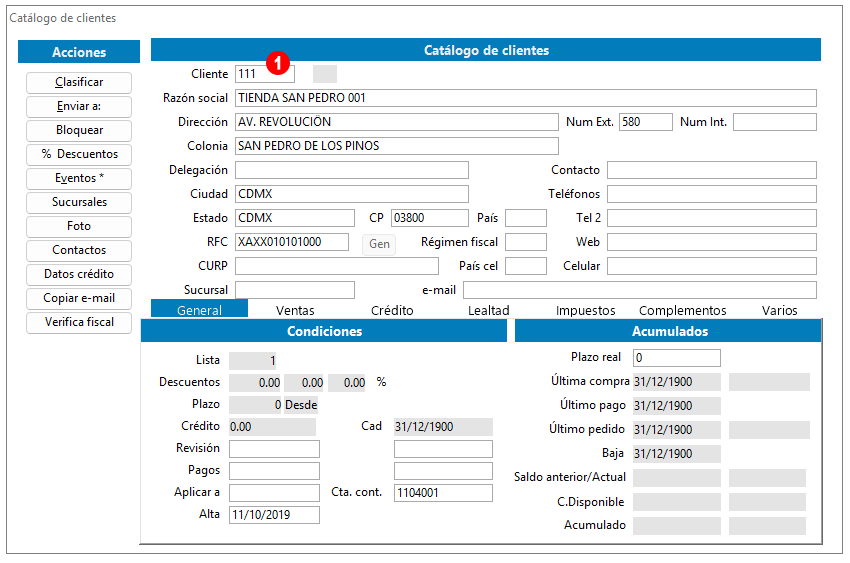Click the Celular field
850x563 pixels.
(712, 266)
